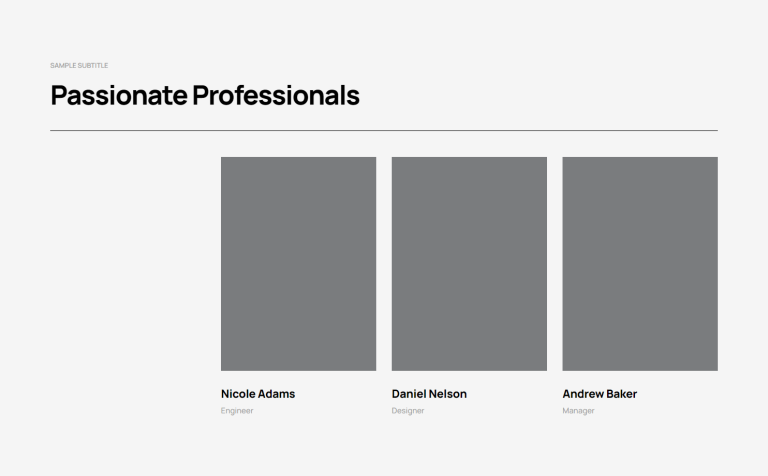Click the surname 'Adams'

click(277, 394)
